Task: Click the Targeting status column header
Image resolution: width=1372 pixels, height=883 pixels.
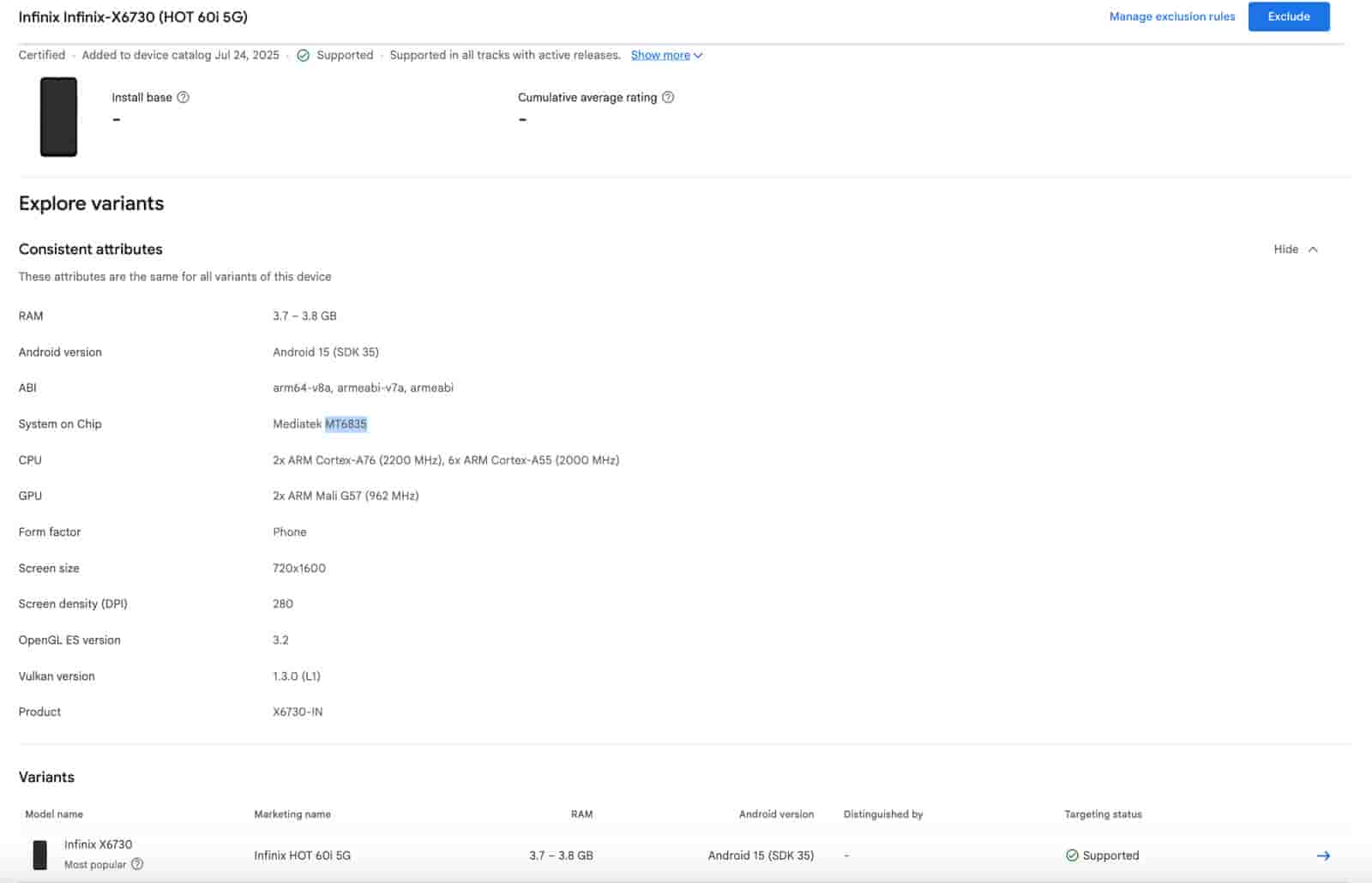Action: [1103, 814]
